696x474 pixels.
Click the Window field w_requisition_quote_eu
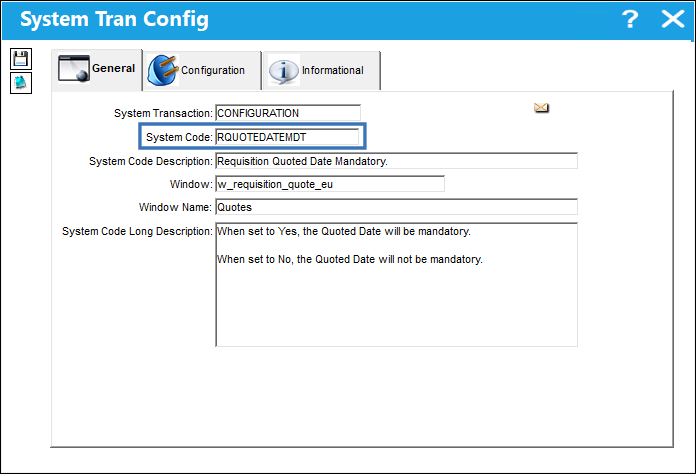[x=330, y=184]
